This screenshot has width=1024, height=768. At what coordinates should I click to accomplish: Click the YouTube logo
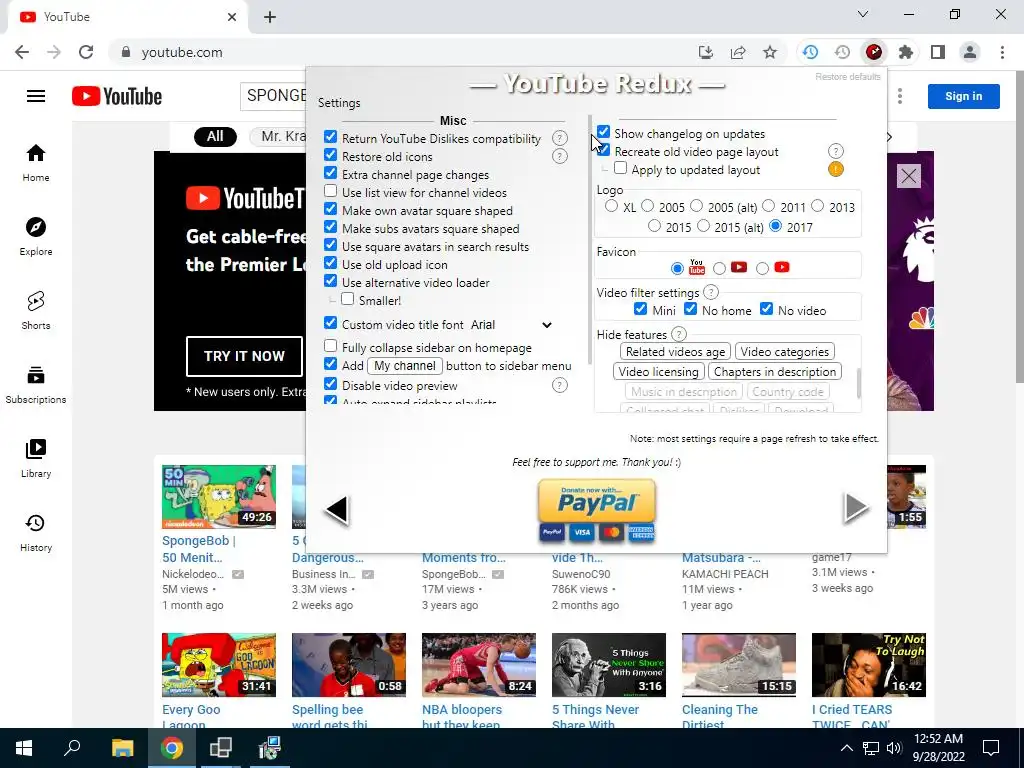pyautogui.click(x=117, y=96)
